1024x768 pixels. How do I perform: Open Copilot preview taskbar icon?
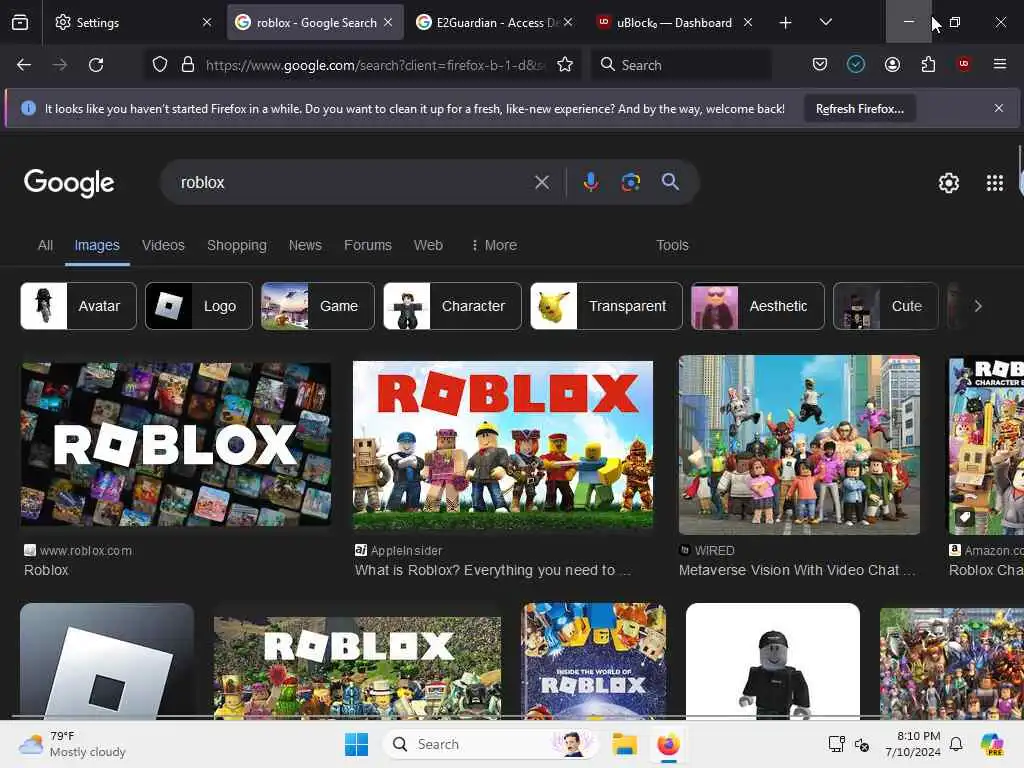(x=992, y=744)
